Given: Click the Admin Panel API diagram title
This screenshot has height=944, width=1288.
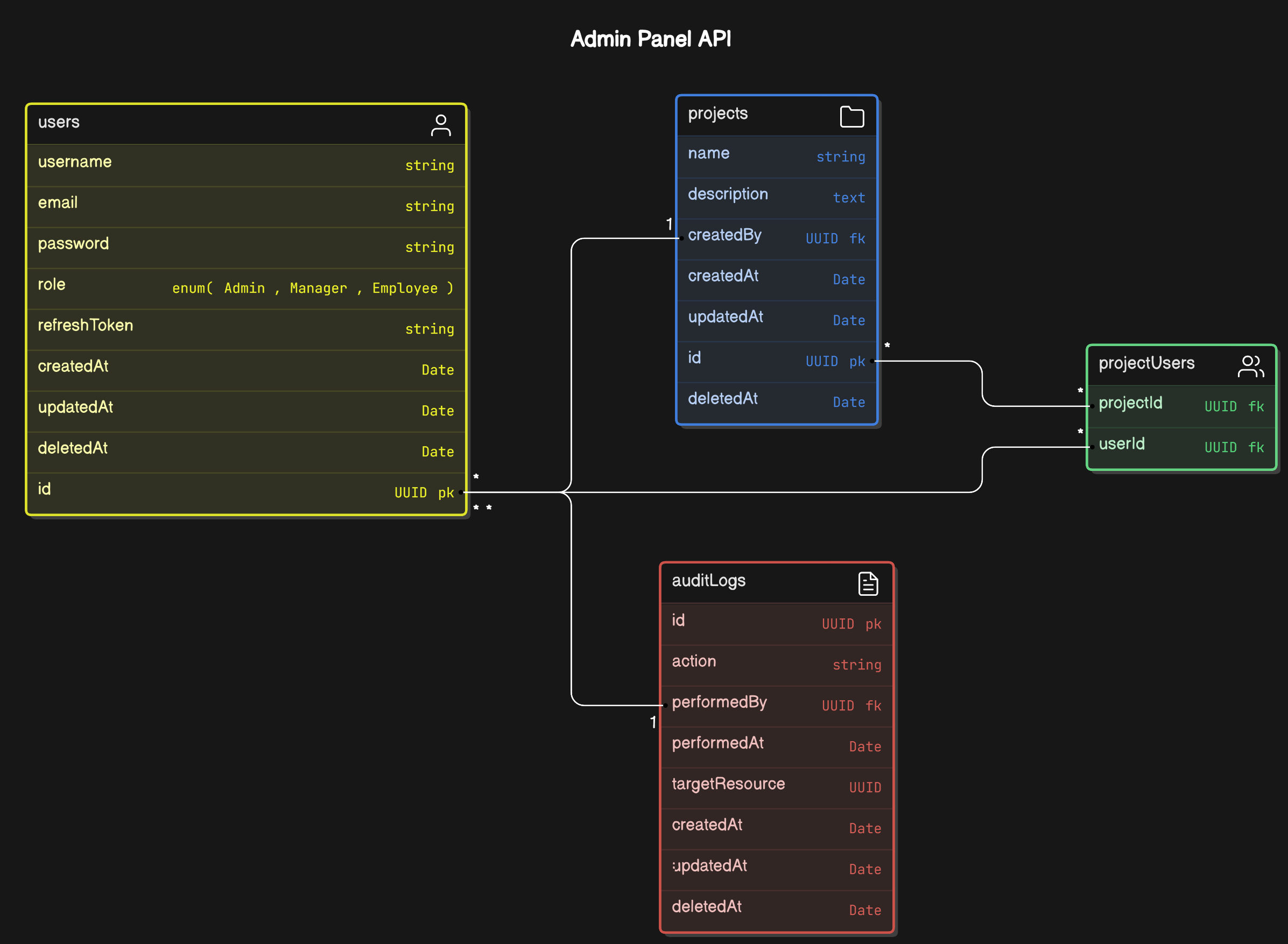Looking at the screenshot, I should (x=651, y=38).
